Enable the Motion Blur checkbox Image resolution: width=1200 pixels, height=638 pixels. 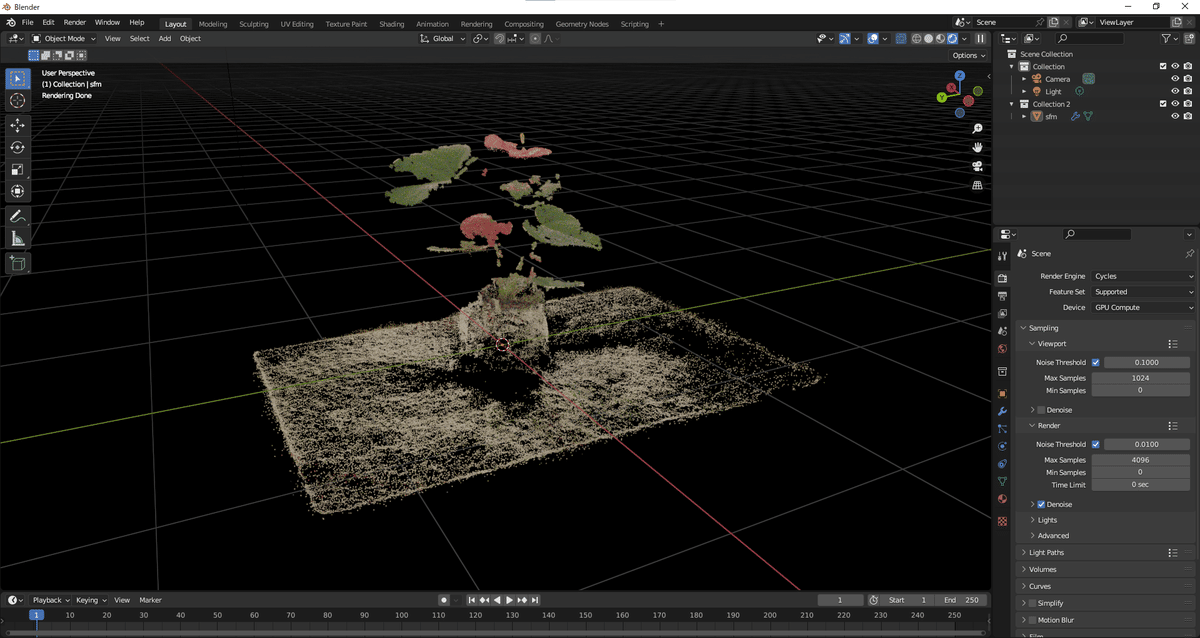(x=1032, y=620)
